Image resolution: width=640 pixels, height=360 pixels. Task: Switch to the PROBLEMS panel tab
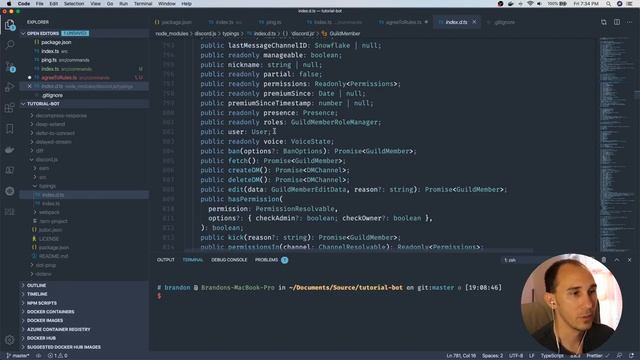tap(271, 260)
